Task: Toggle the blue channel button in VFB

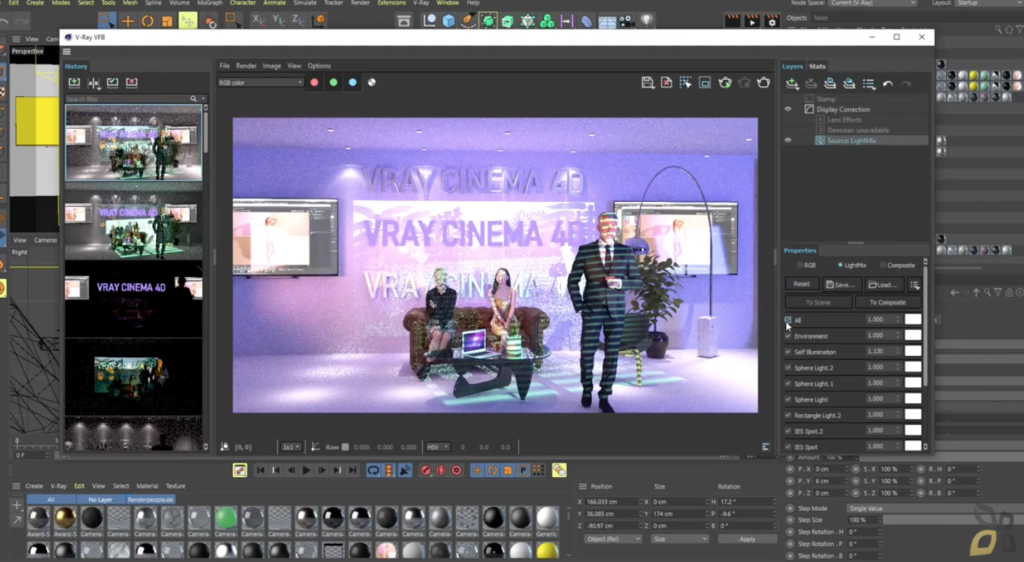Action: click(353, 82)
